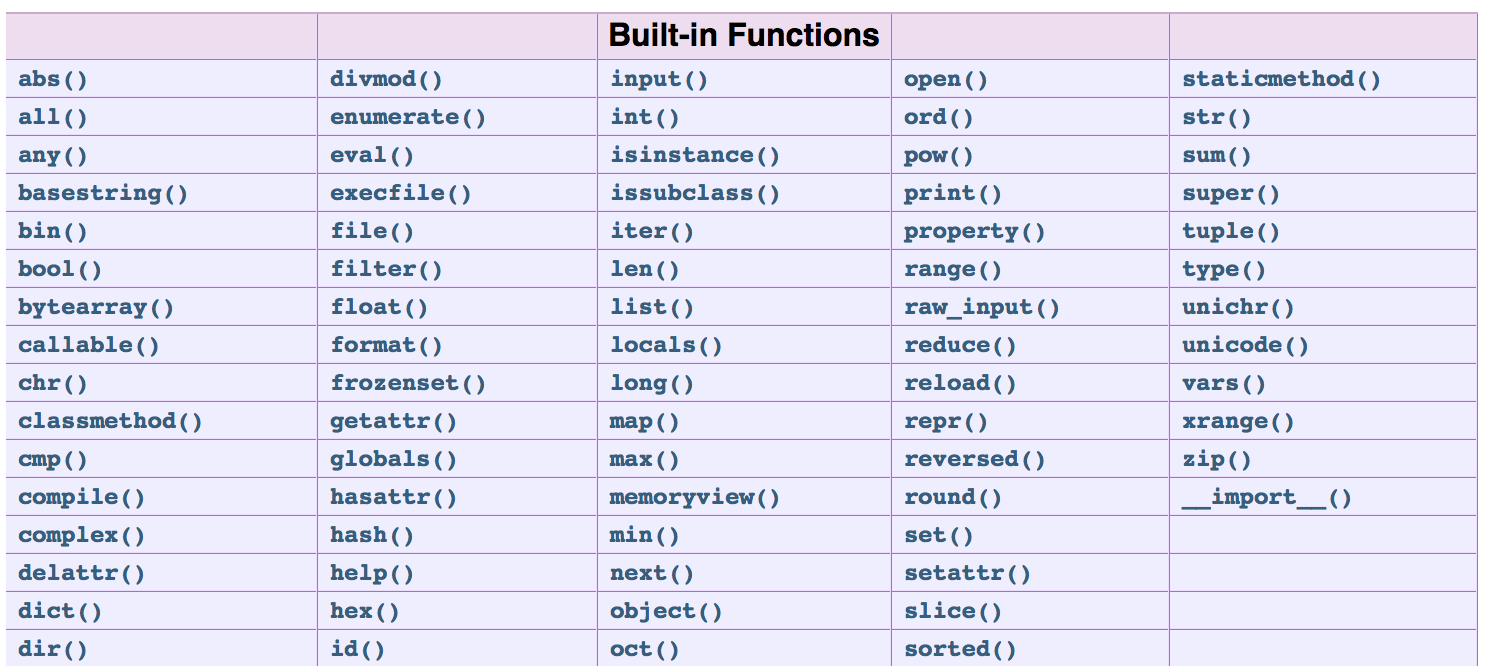Image resolution: width=1490 pixels, height=666 pixels.
Task: Open the memoryview() link
Action: [695, 498]
